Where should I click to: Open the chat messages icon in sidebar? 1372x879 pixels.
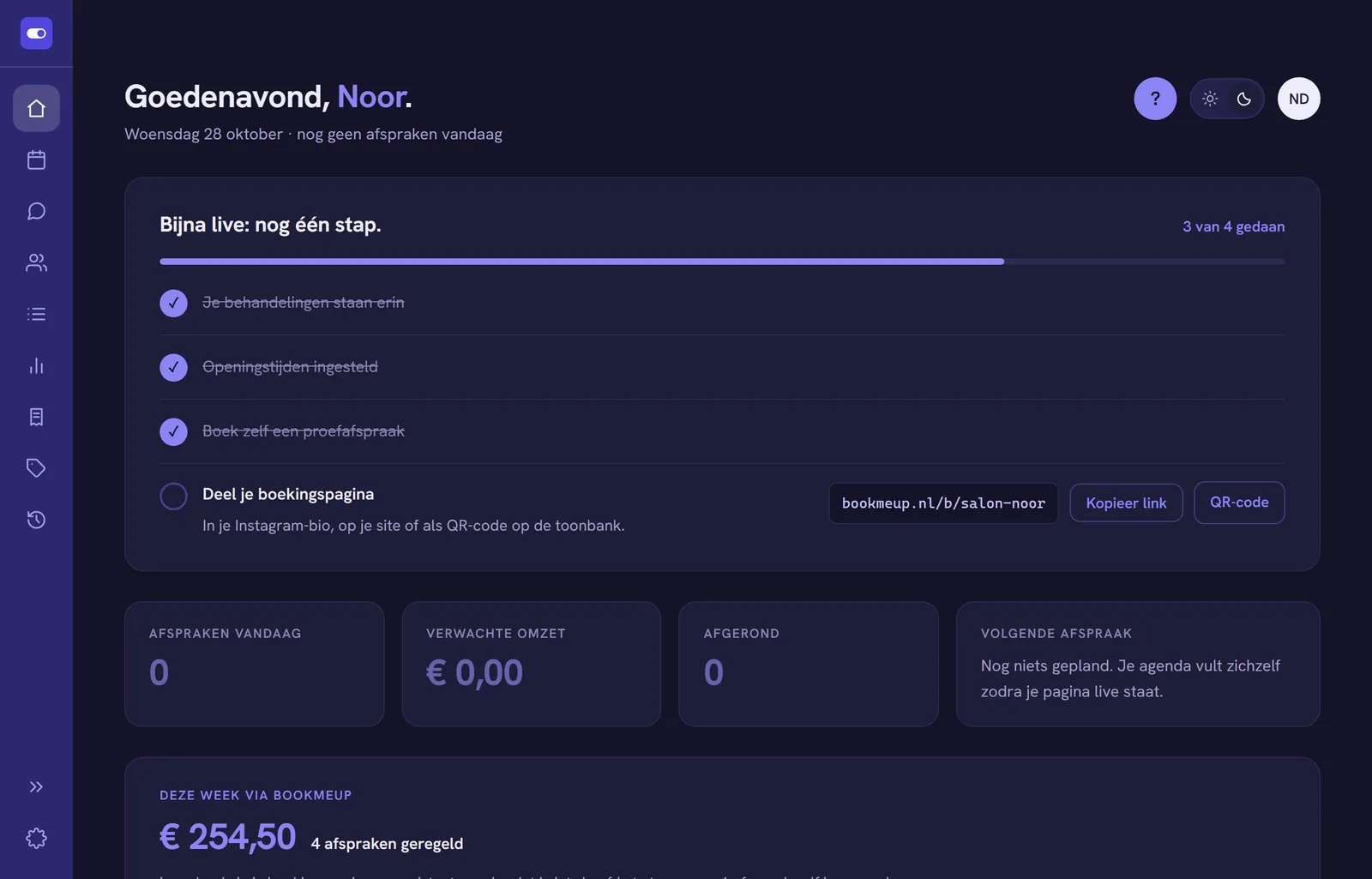tap(36, 211)
